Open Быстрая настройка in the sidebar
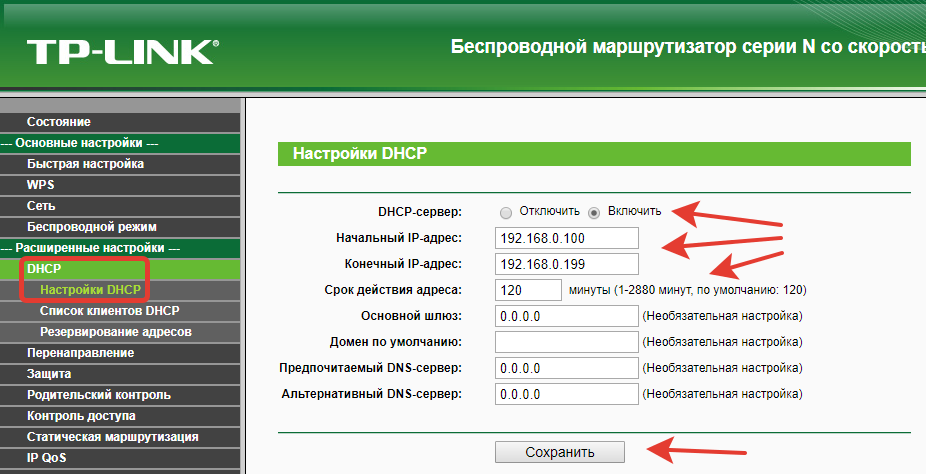This screenshot has height=474, width=926. (x=85, y=163)
